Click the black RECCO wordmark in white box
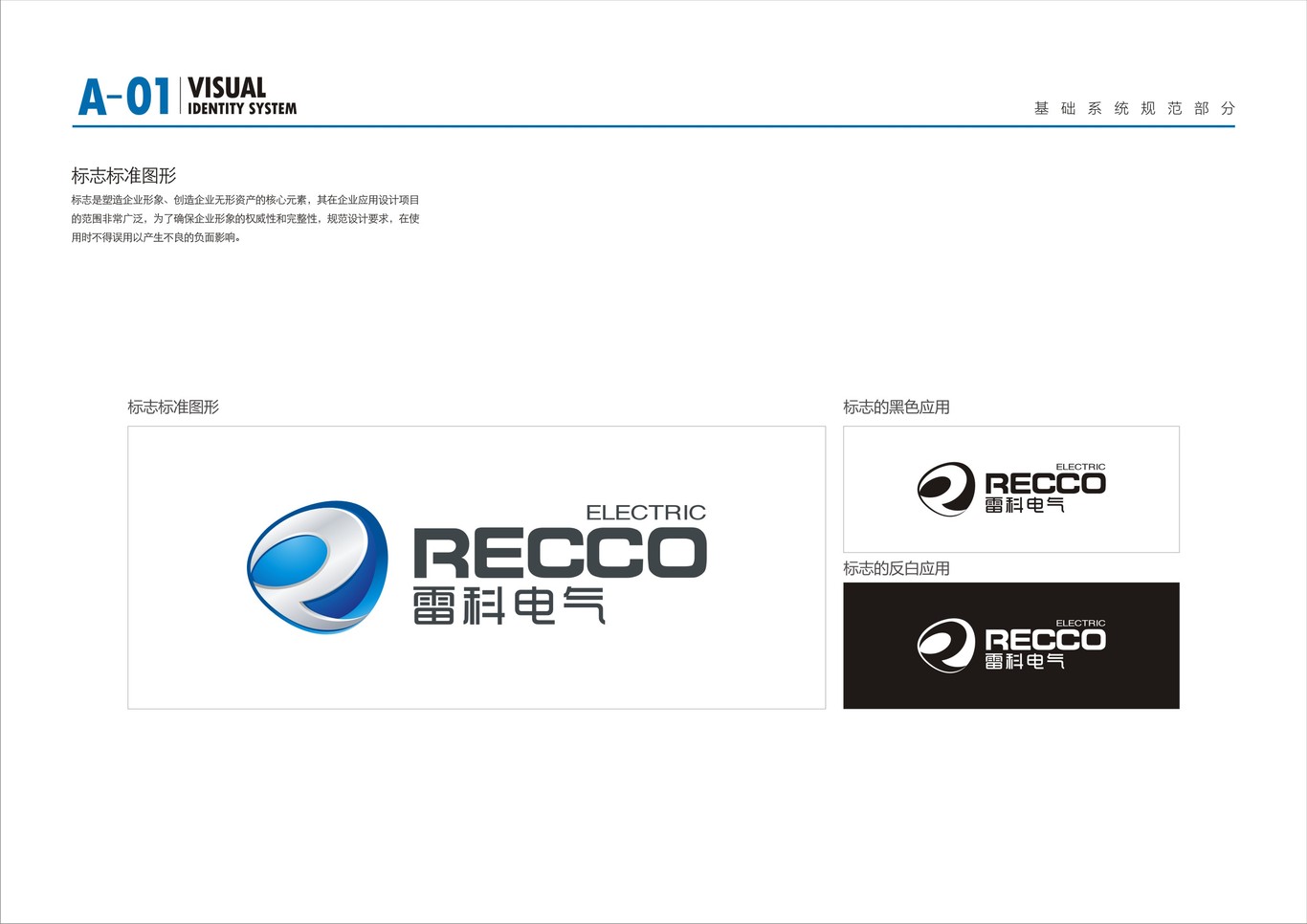The width and height of the screenshot is (1307, 924). [1045, 484]
